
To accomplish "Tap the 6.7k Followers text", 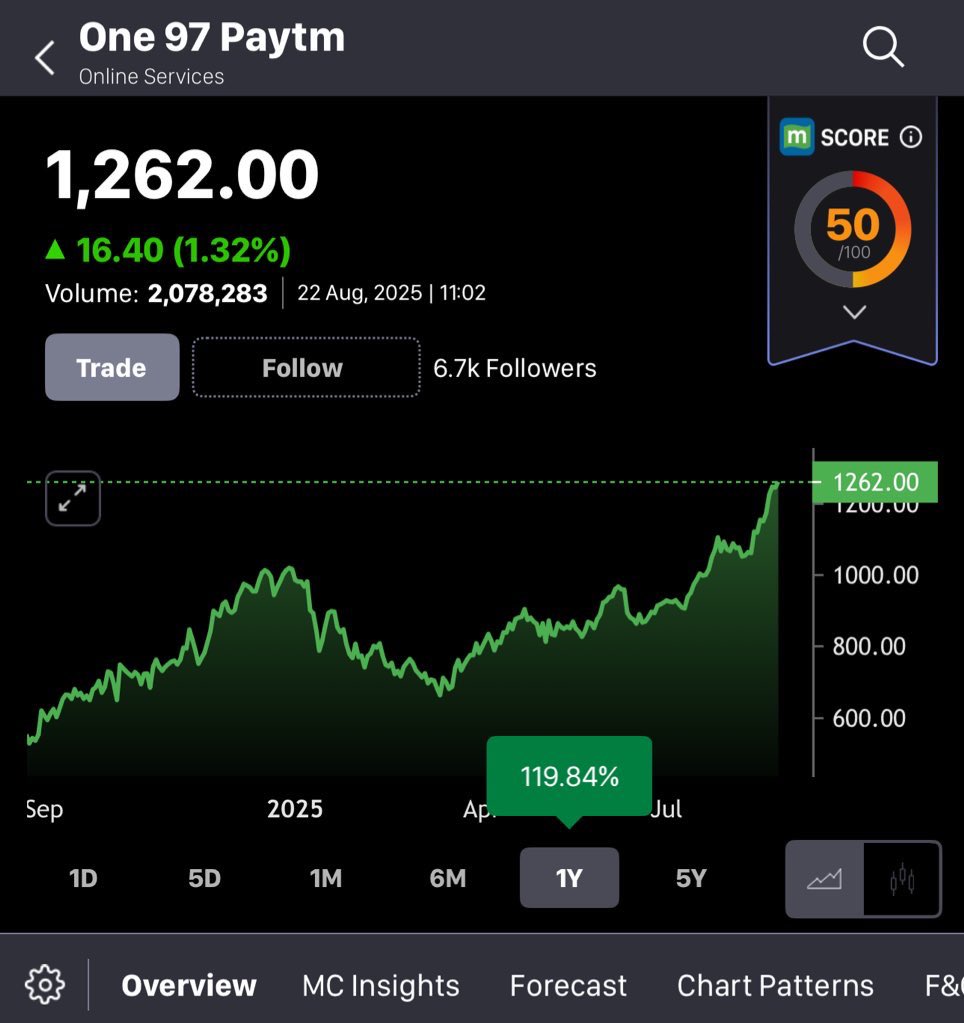I will pyautogui.click(x=515, y=368).
